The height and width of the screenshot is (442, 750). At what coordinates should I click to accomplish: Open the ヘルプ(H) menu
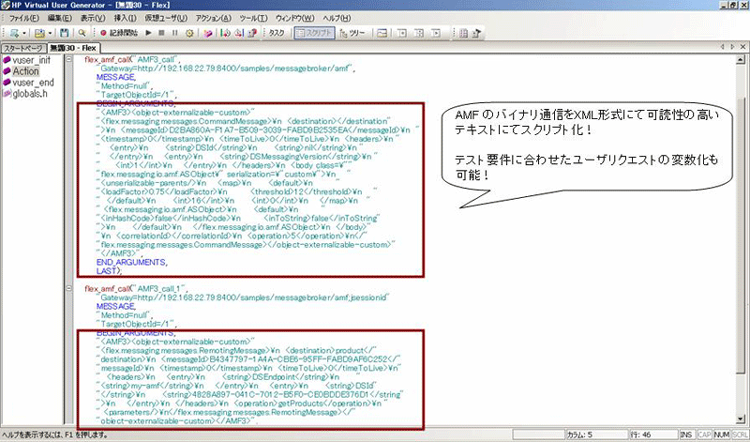point(336,18)
